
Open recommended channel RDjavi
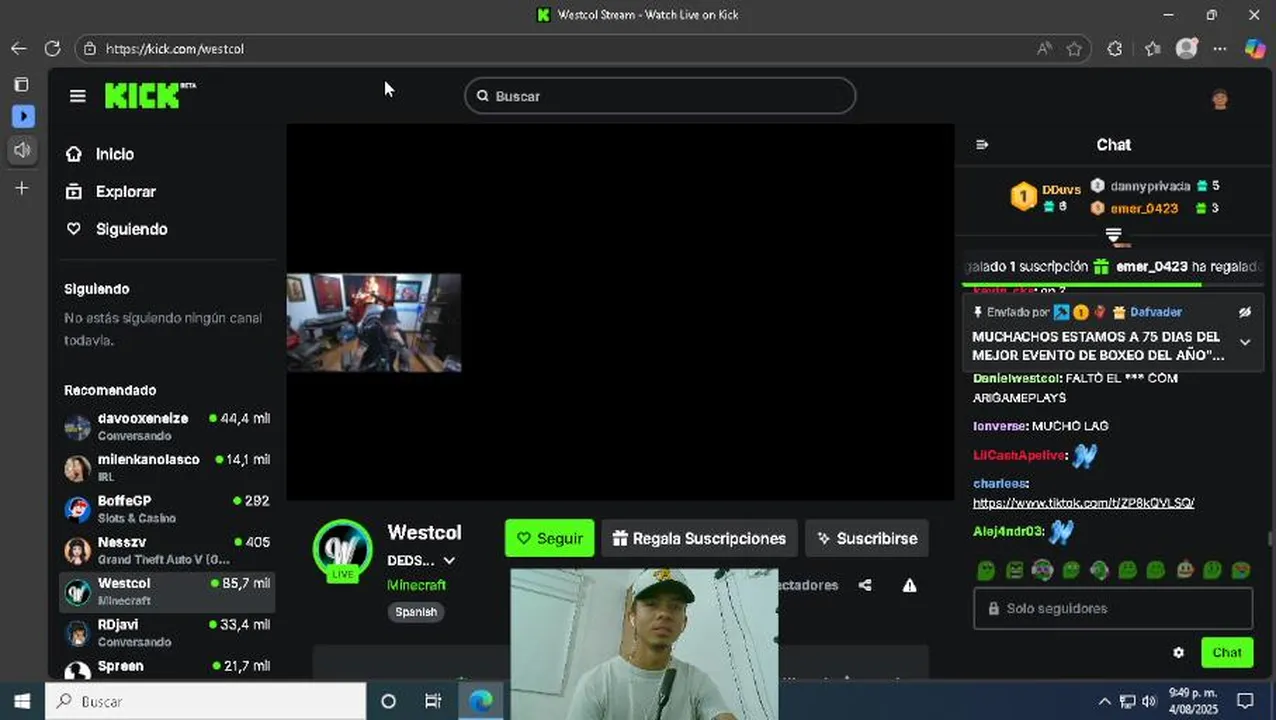click(167, 633)
